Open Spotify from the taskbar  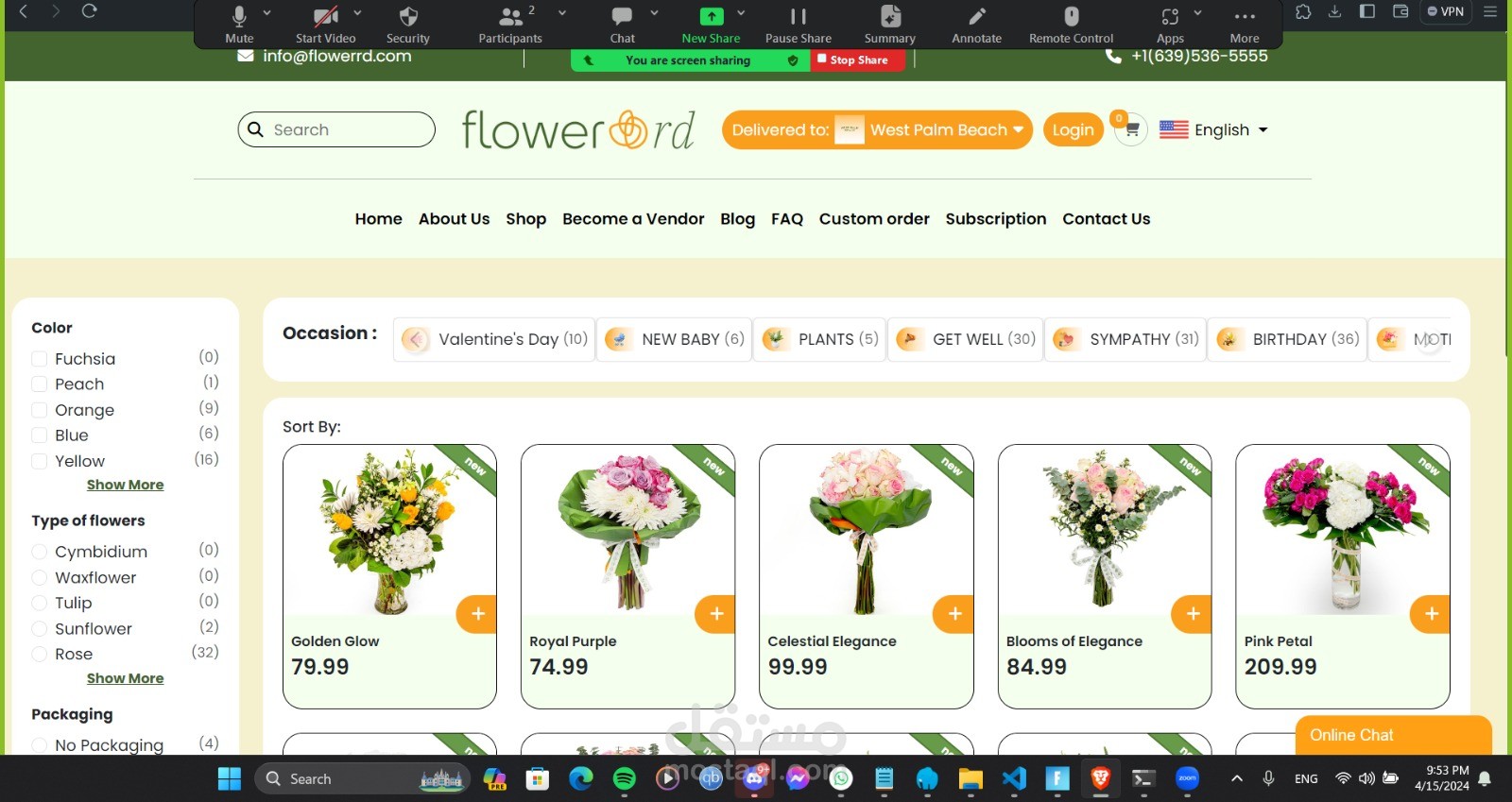(625, 778)
